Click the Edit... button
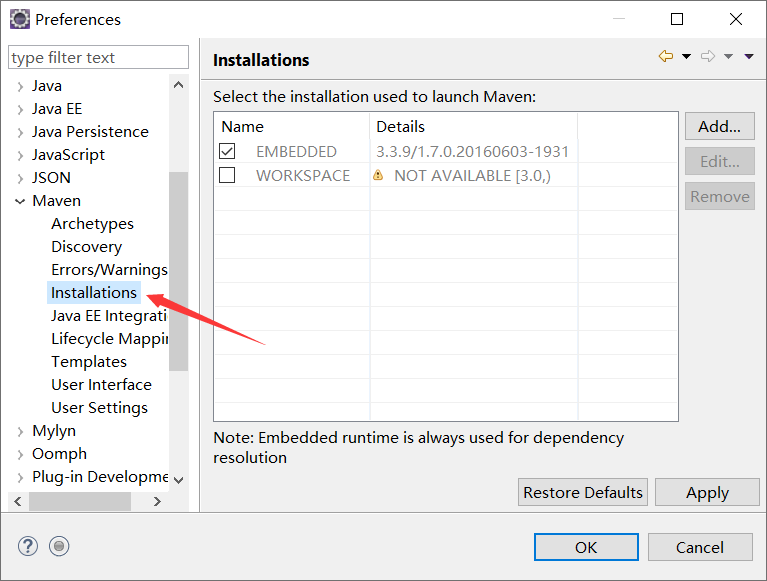The width and height of the screenshot is (767, 581). point(720,161)
